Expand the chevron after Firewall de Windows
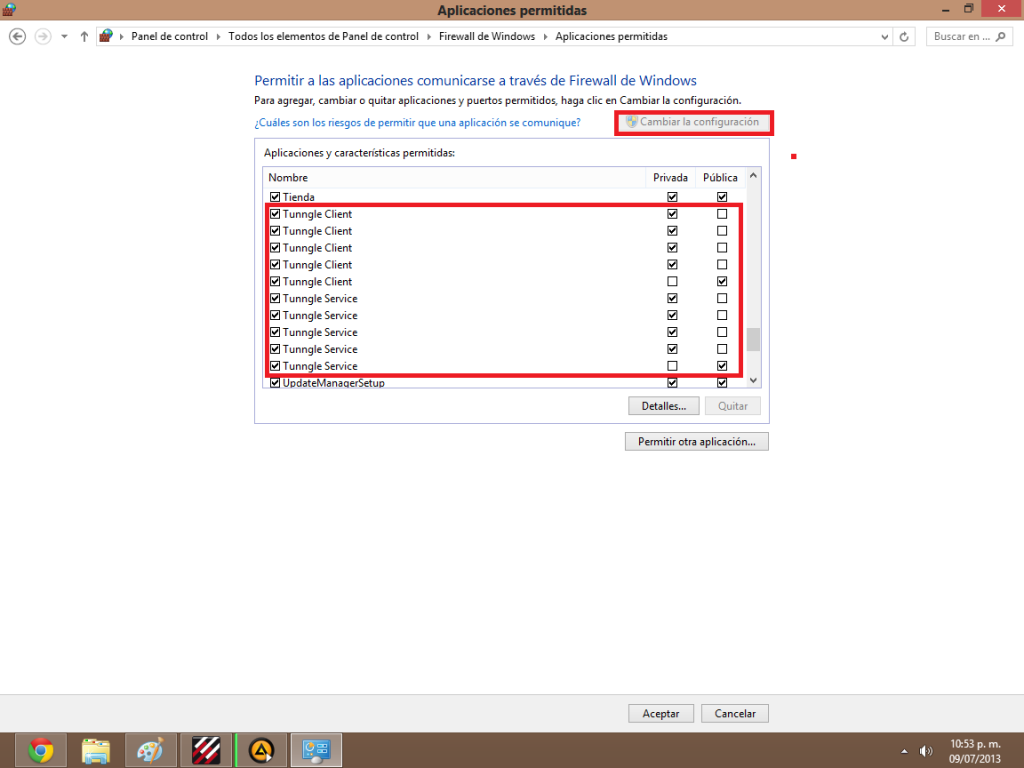Viewport: 1024px width, 768px height. click(x=545, y=37)
